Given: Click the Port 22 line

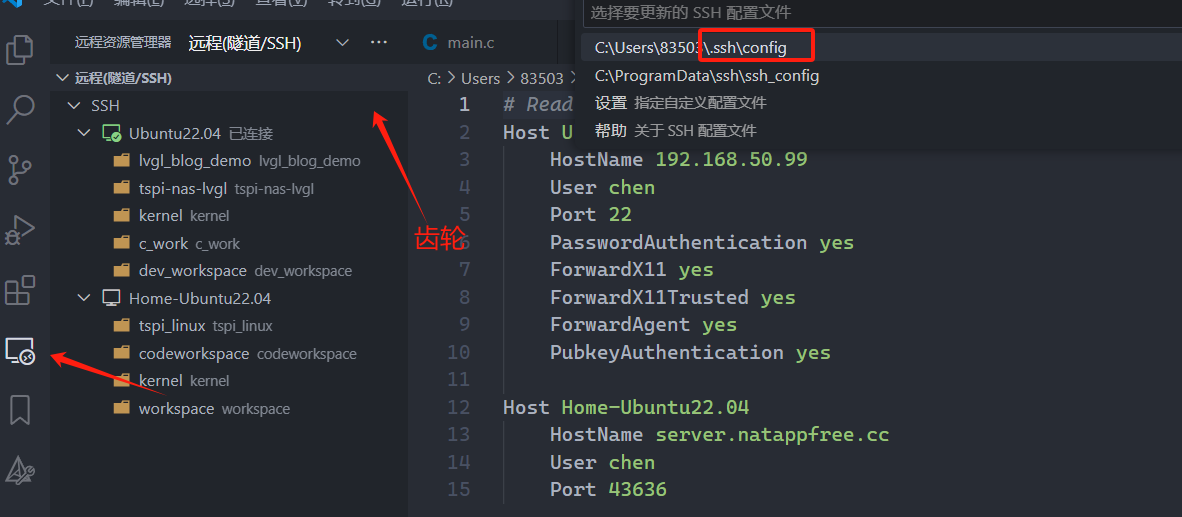Looking at the screenshot, I should pos(590,215).
